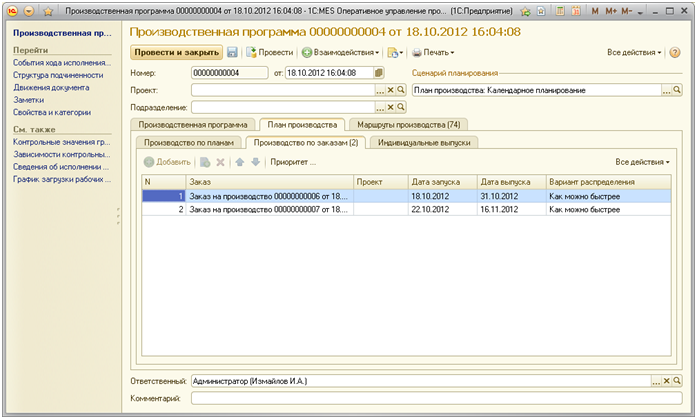This screenshot has width=697, height=419.
Task: Open the create-based-on document dropdown icon
Action: [395, 52]
